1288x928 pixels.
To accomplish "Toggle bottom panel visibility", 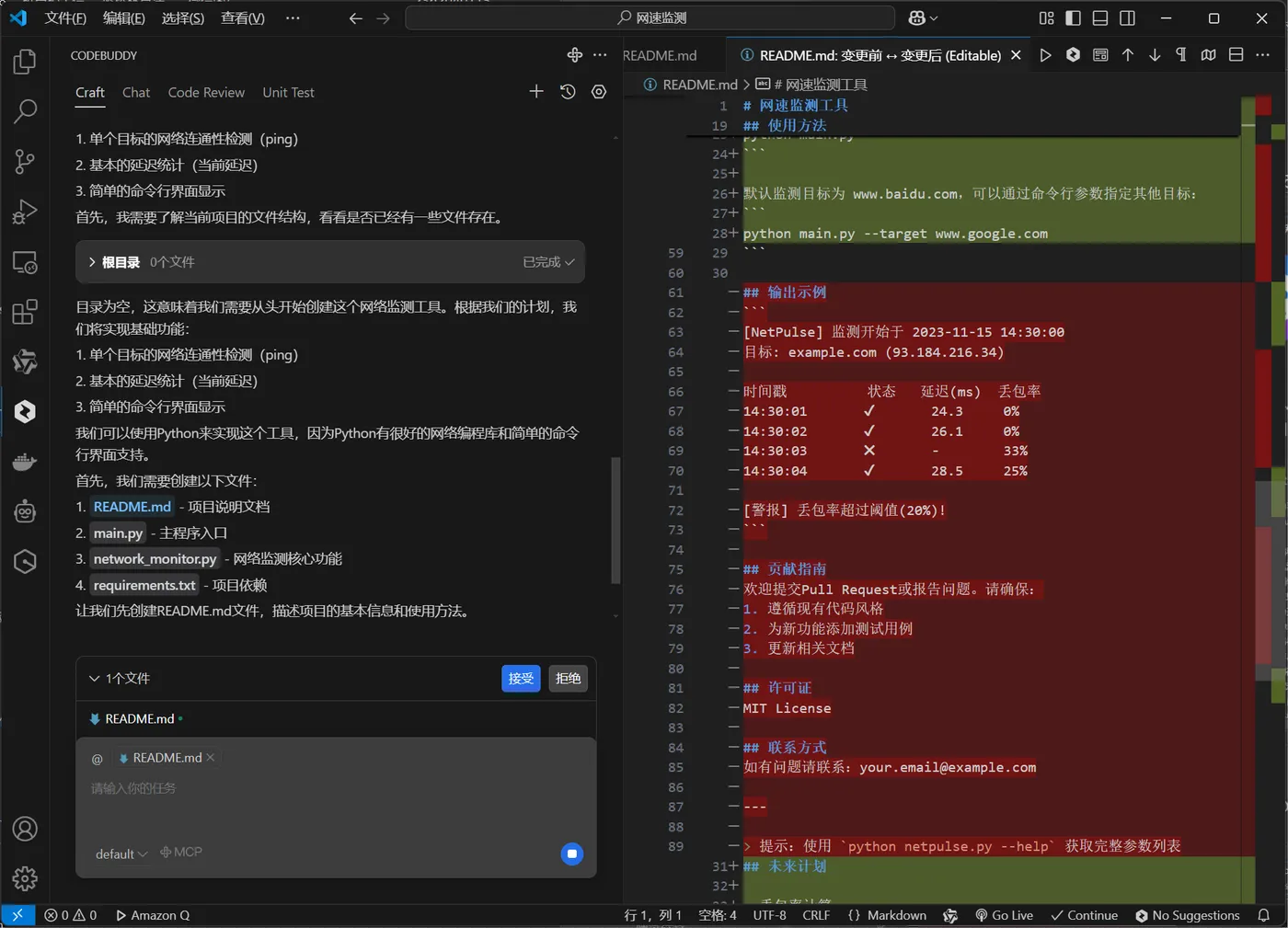I will click(1100, 17).
